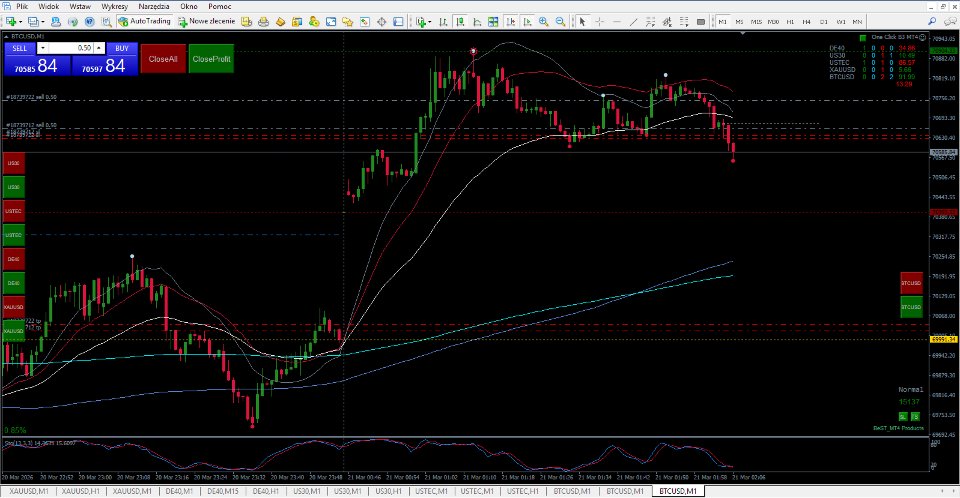Switch to the XAUUSD,H1 chart tab
This screenshot has height=498, width=960.
[x=80, y=491]
